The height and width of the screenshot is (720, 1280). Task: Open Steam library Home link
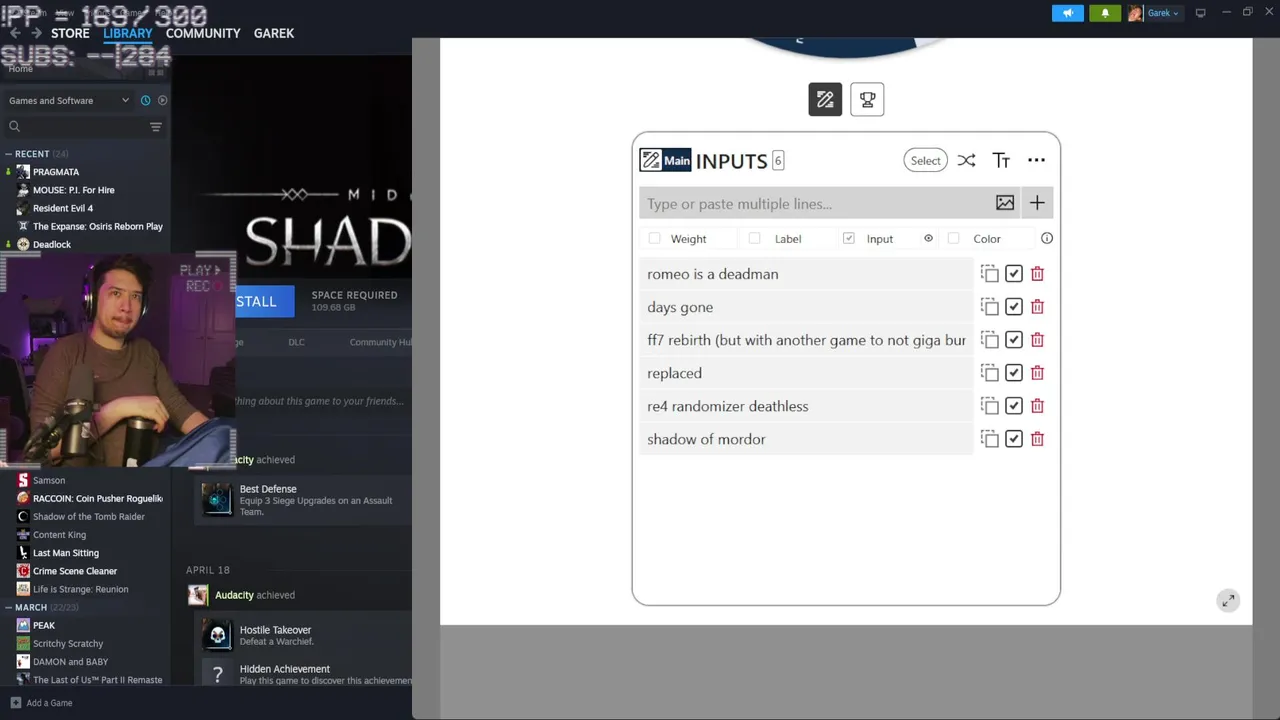pos(20,68)
